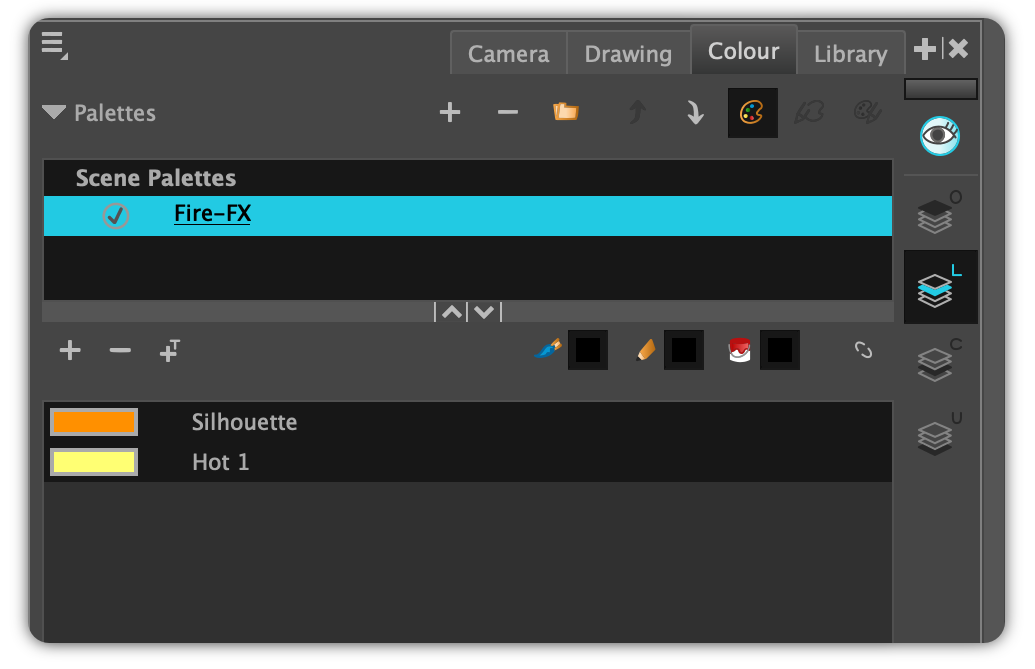Click the add new colour swatch plus icon
Image resolution: width=1035 pixels, height=669 pixels.
tap(70, 350)
